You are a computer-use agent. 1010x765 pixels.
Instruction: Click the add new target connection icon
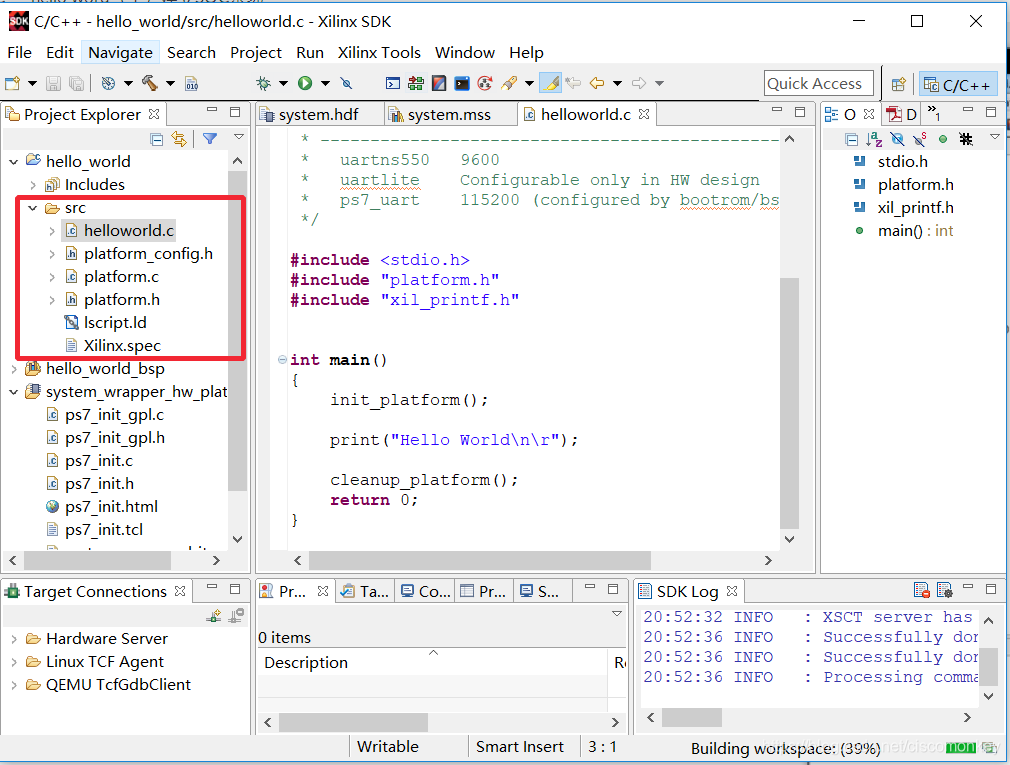pos(214,616)
